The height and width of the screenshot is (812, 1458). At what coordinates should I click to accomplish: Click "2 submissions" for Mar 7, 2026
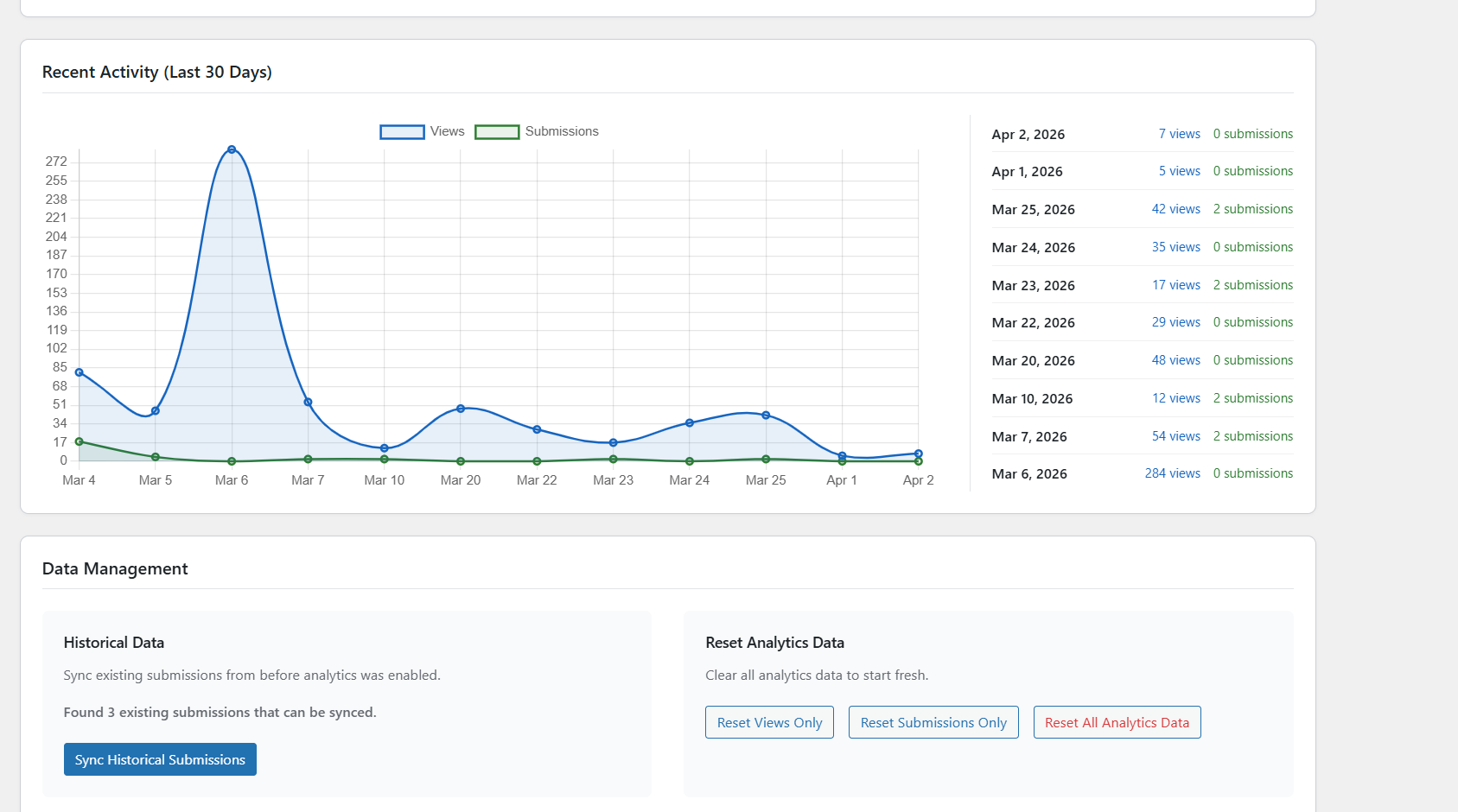click(1252, 436)
